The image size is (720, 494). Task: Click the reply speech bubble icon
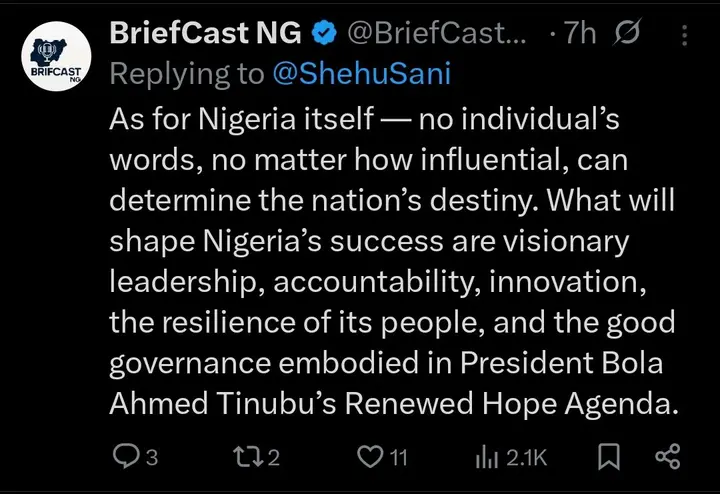(x=126, y=457)
